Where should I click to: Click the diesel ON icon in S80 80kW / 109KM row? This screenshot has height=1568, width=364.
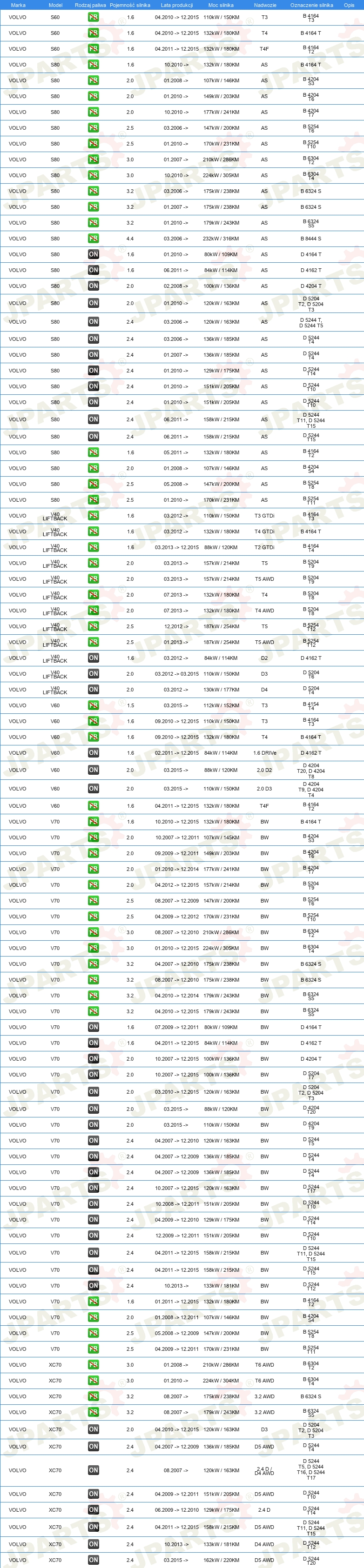pyautogui.click(x=93, y=254)
